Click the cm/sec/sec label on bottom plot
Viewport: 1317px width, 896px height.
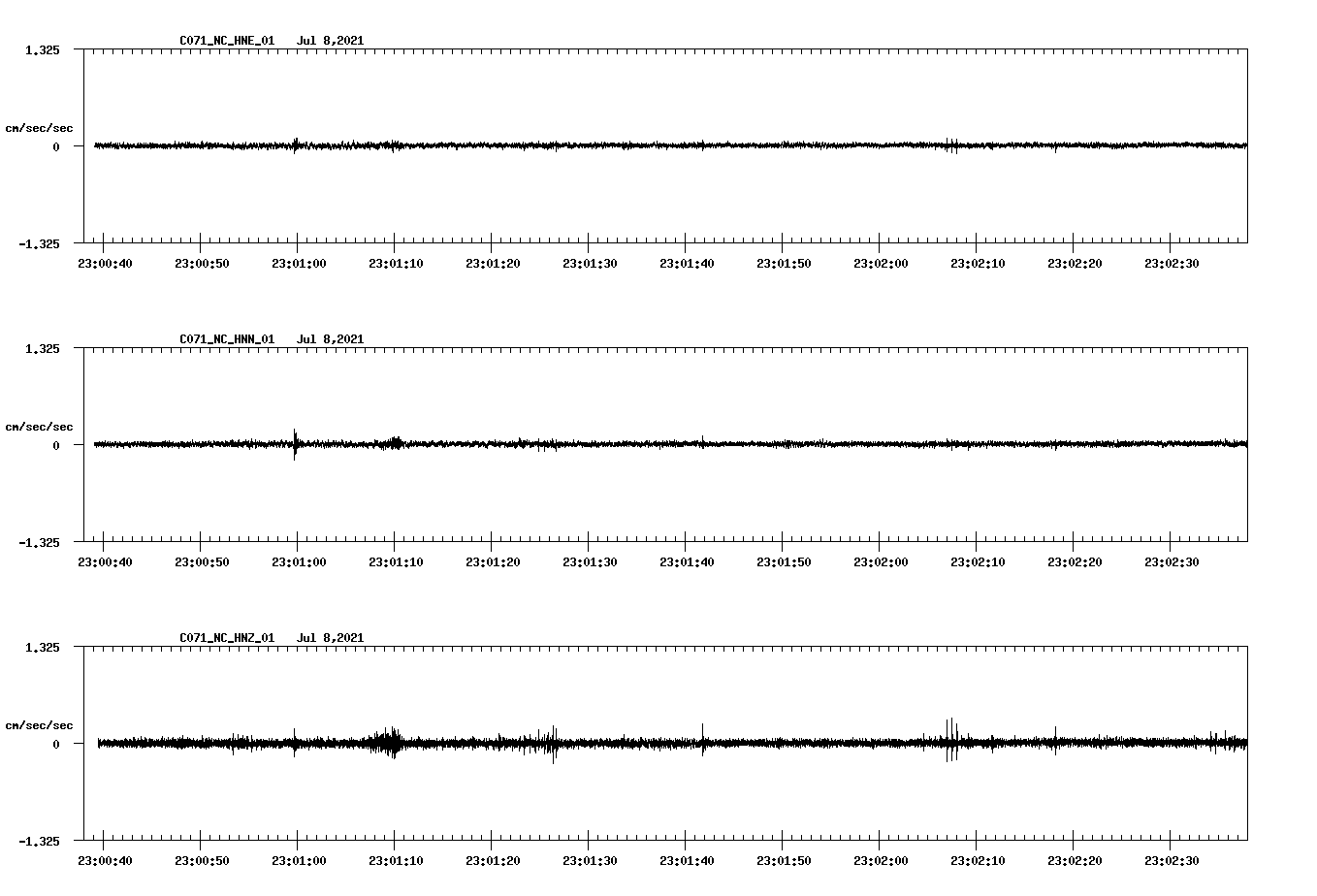(40, 722)
